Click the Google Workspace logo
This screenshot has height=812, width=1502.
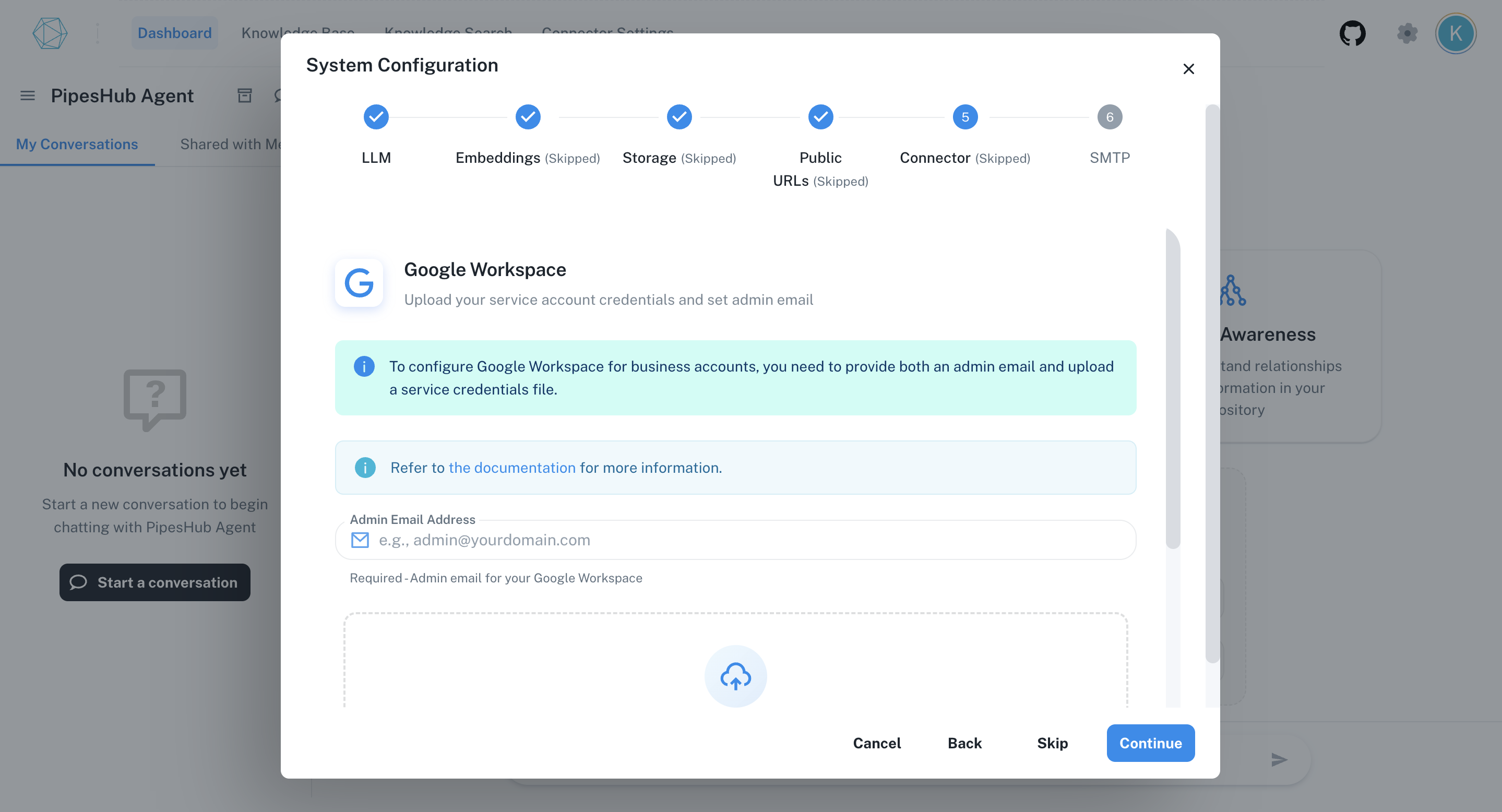pos(359,283)
